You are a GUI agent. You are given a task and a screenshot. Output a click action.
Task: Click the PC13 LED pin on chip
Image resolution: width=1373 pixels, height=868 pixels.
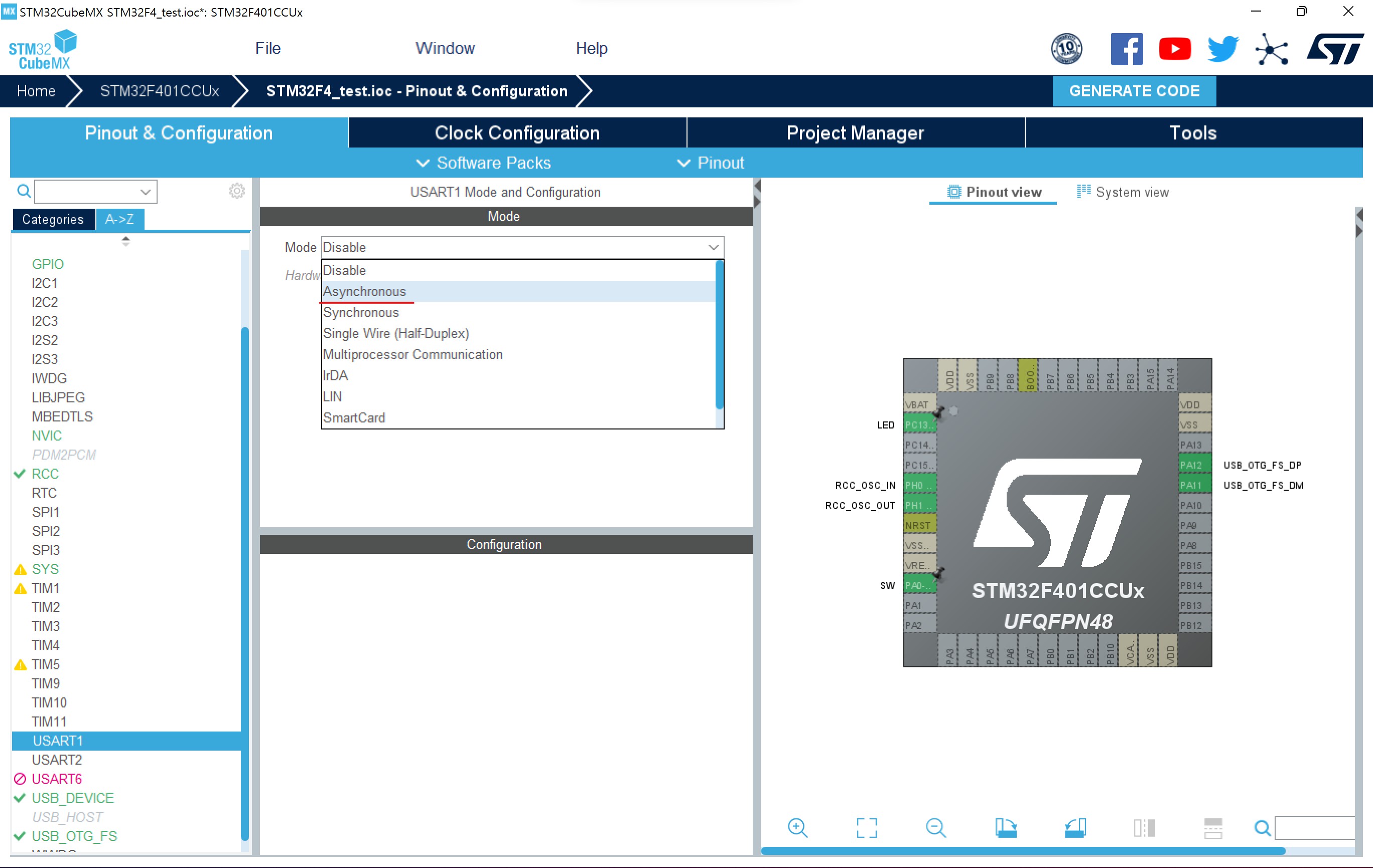[x=920, y=424]
